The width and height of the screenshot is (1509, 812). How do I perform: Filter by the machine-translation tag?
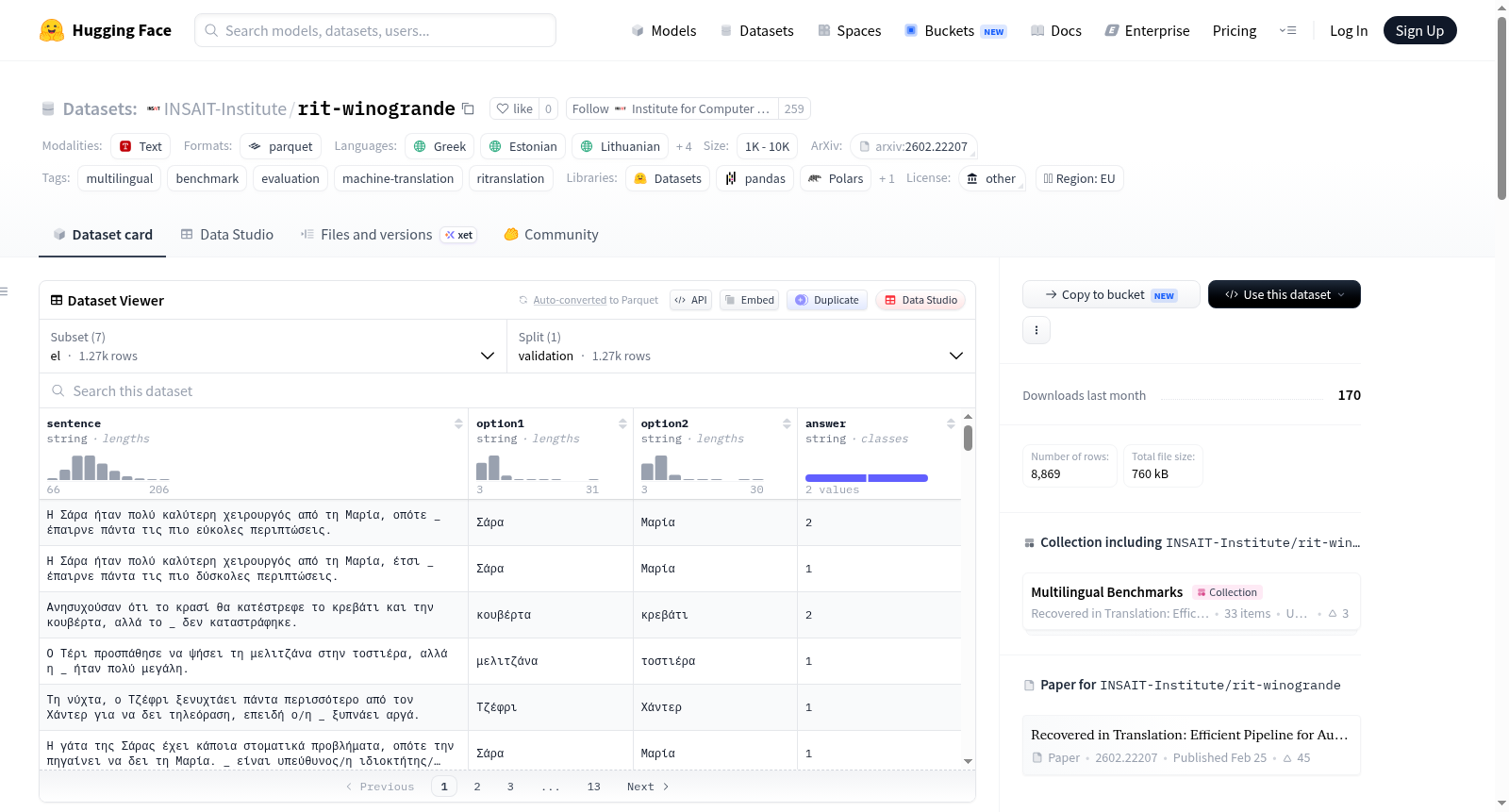(x=398, y=178)
